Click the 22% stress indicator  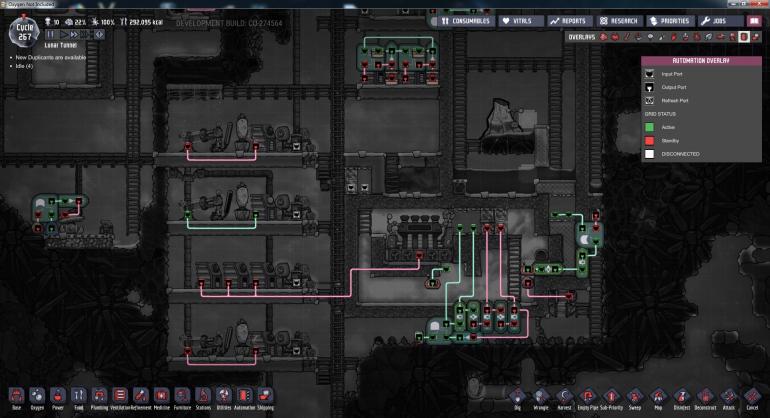[x=76, y=22]
